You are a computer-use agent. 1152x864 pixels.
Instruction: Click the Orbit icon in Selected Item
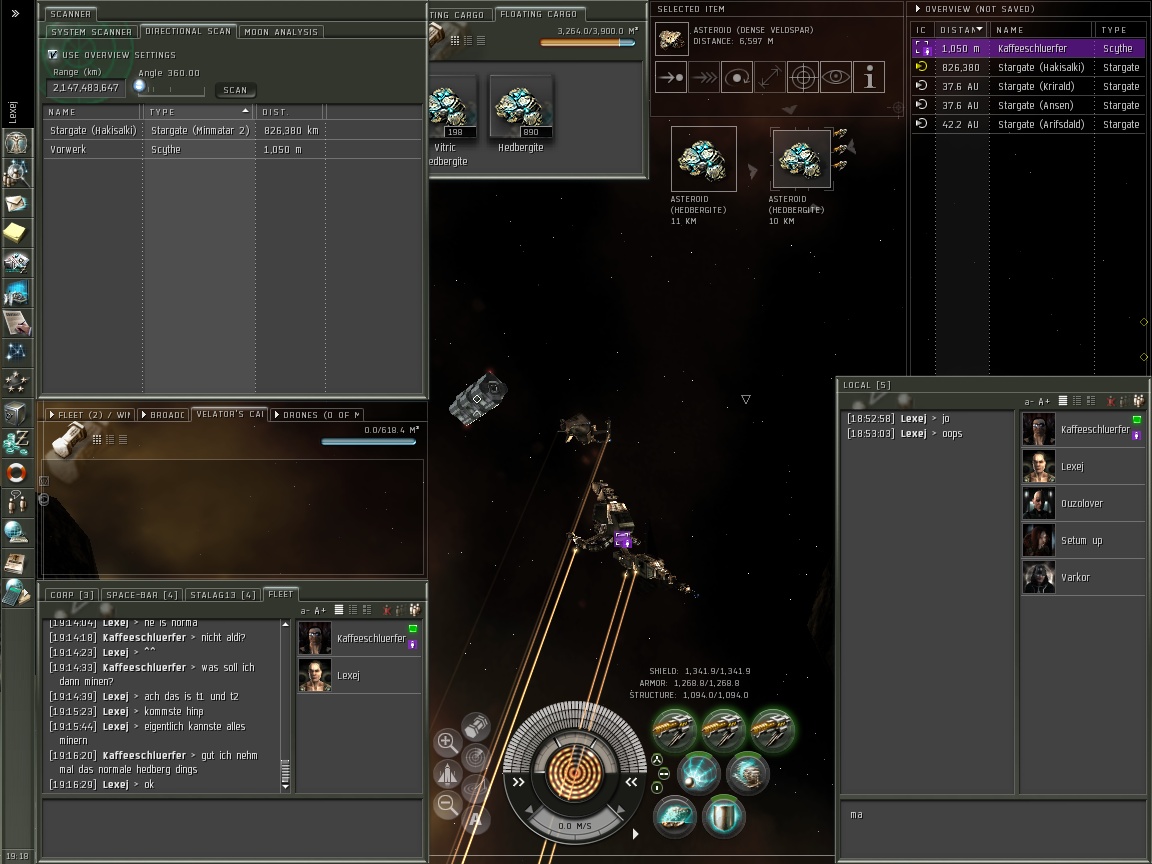point(737,77)
